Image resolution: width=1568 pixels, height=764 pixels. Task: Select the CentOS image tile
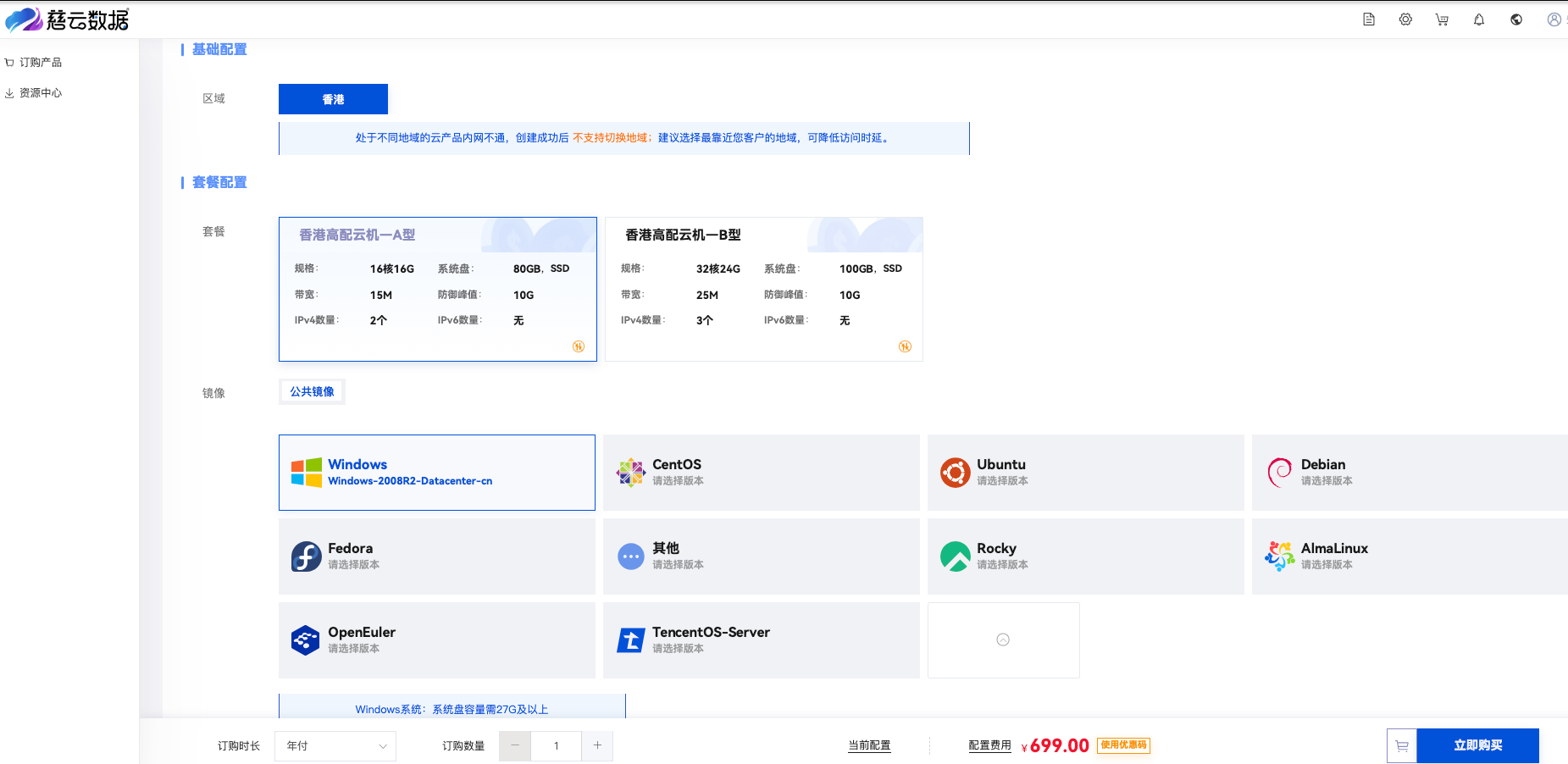[x=762, y=473]
